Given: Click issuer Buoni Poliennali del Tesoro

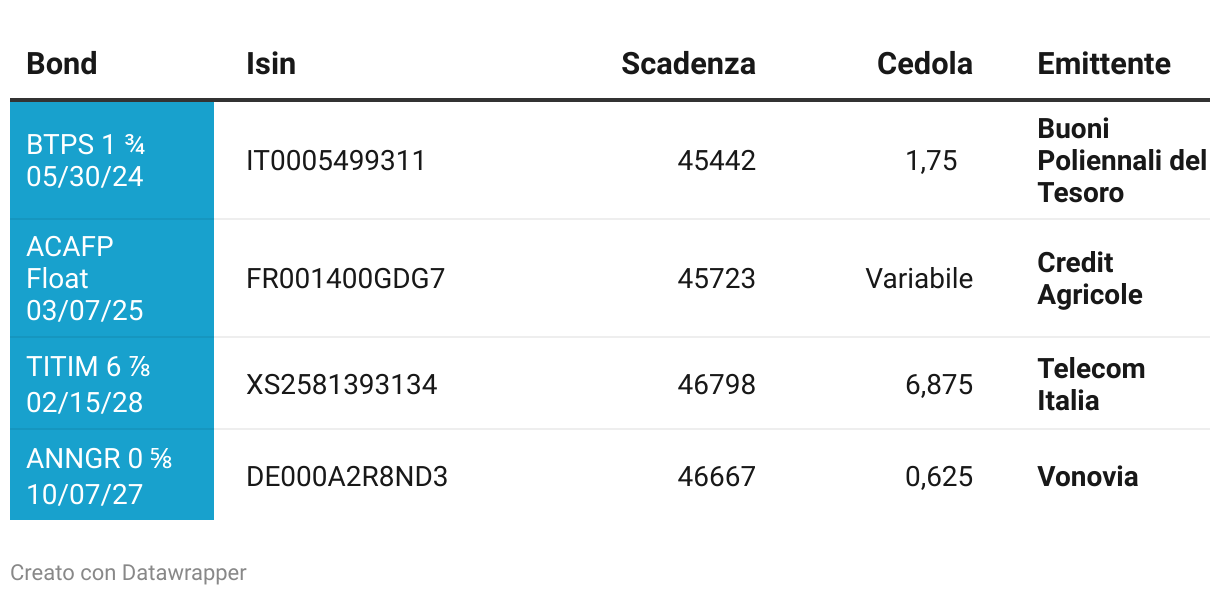Looking at the screenshot, I should click(1122, 160).
